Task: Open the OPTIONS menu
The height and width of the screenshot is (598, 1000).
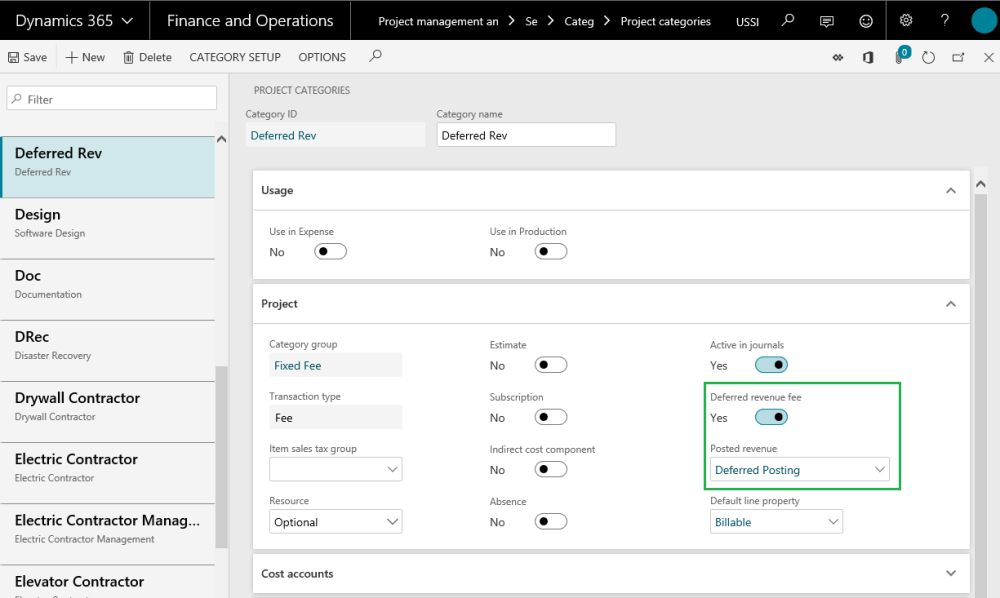Action: coord(322,57)
